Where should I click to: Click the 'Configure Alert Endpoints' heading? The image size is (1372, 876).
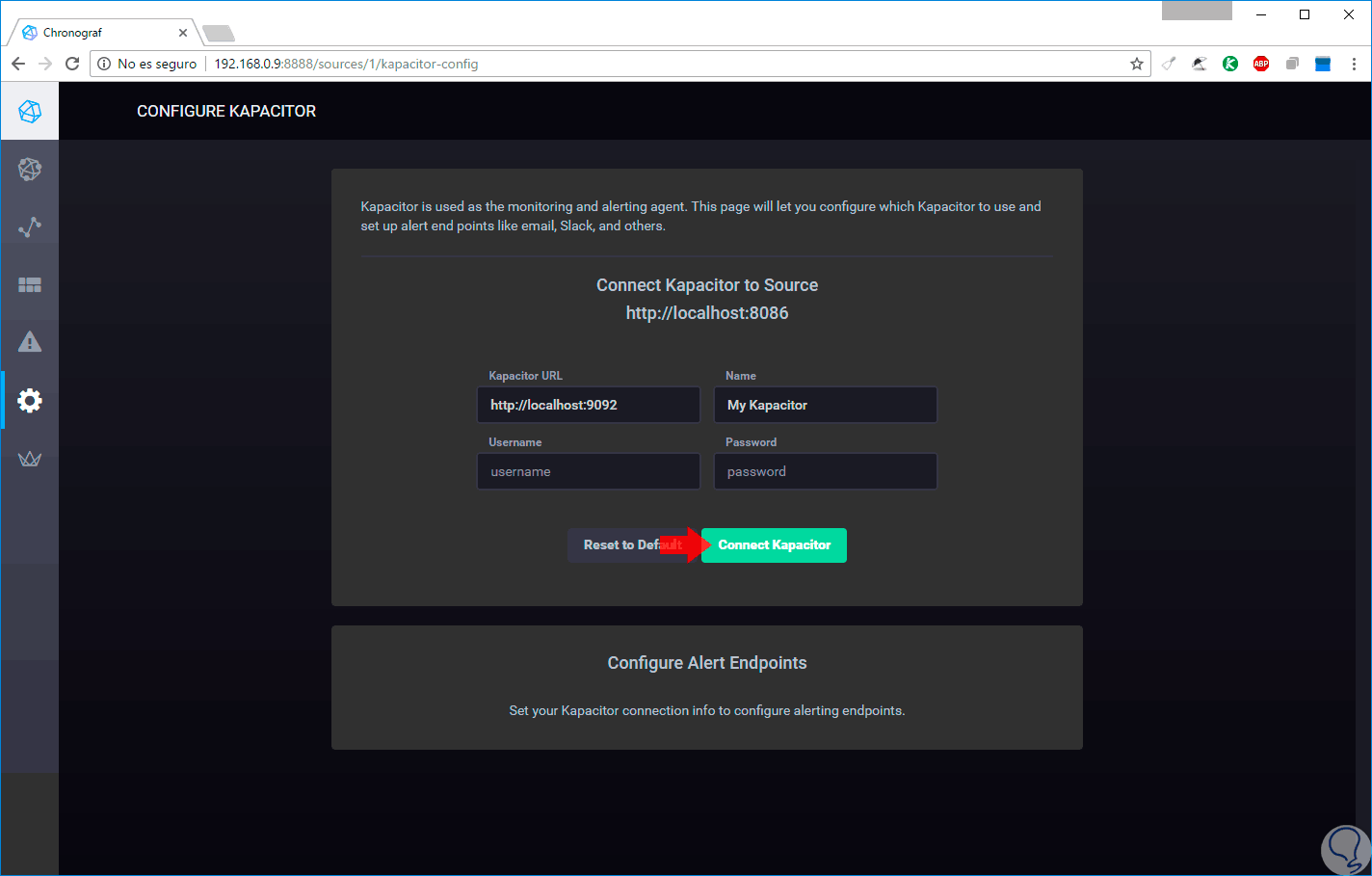pos(707,663)
